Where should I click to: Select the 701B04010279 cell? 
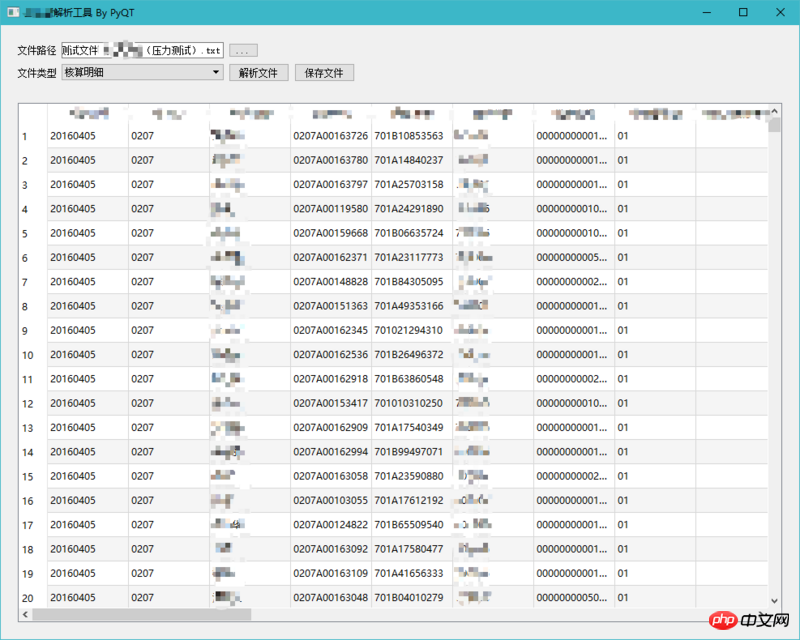tap(412, 597)
